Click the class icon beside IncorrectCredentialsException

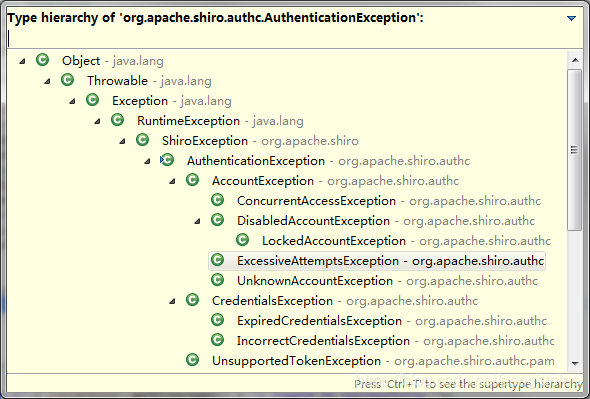(x=217, y=339)
